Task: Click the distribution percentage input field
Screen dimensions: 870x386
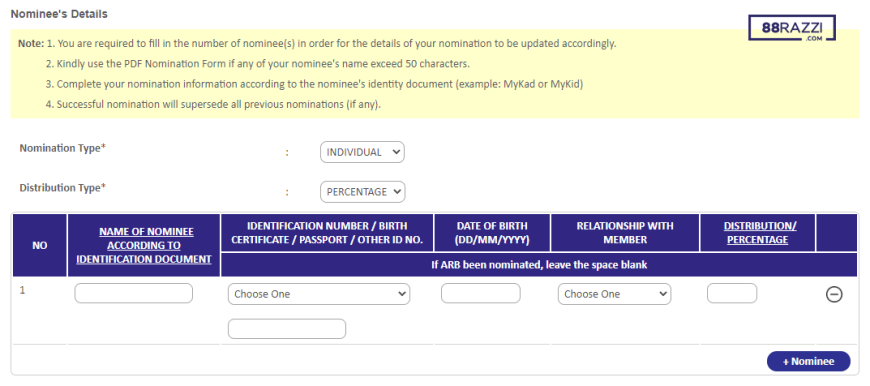Action: (732, 293)
